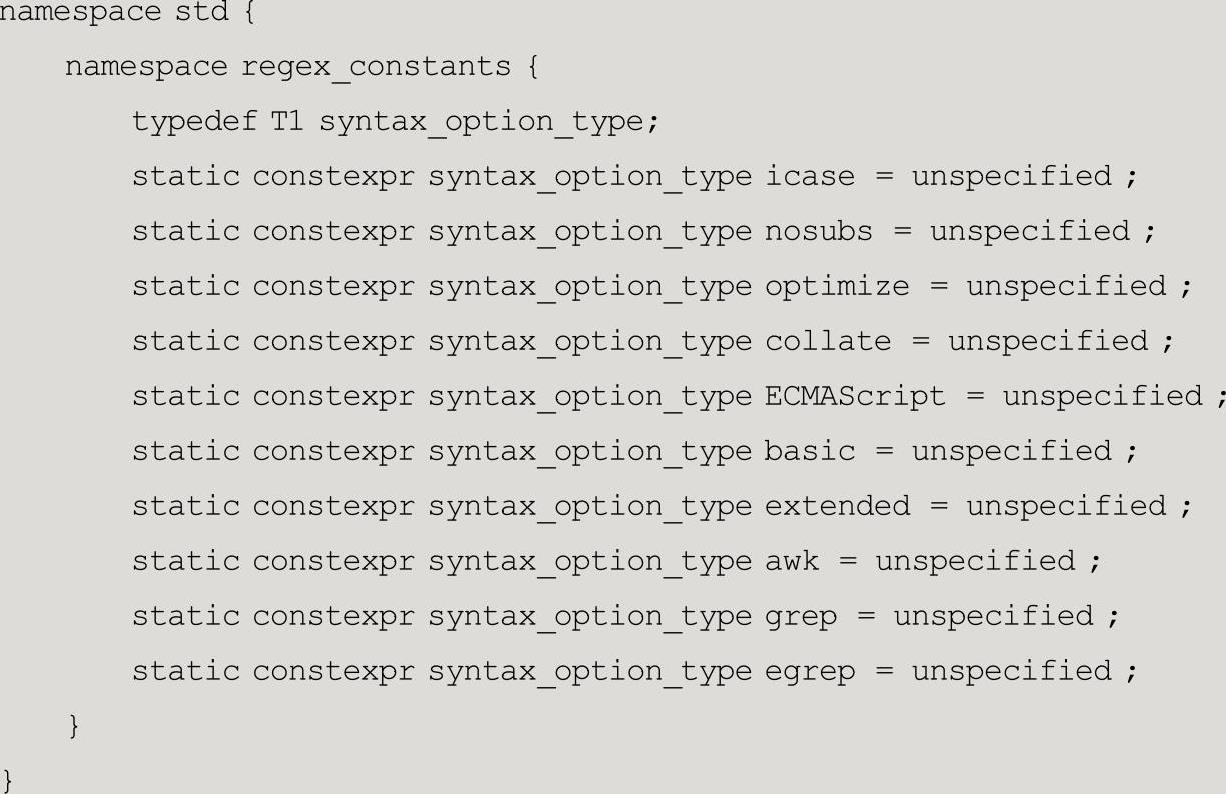The width and height of the screenshot is (1226, 794).
Task: Click the 'optimize' constant name
Action: coord(837,287)
